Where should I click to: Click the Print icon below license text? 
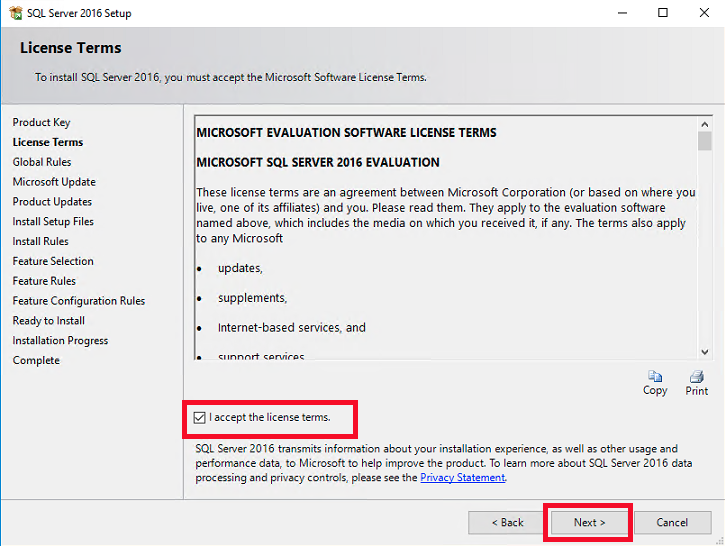click(x=697, y=378)
